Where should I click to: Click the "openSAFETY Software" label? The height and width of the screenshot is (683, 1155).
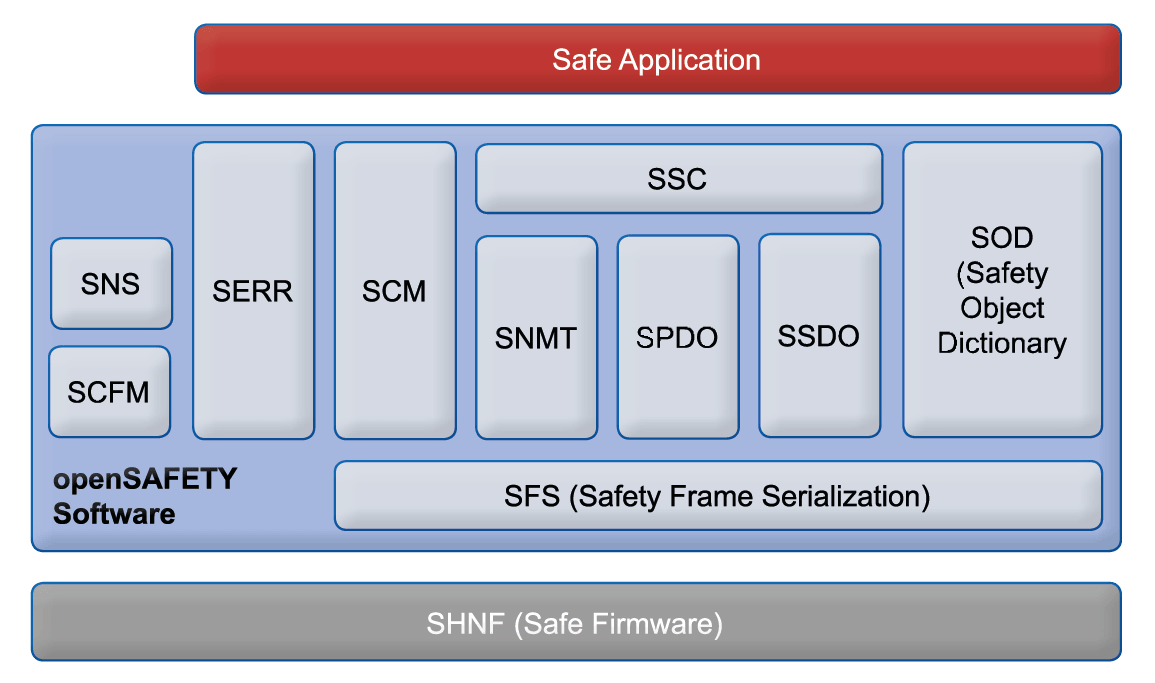point(145,496)
